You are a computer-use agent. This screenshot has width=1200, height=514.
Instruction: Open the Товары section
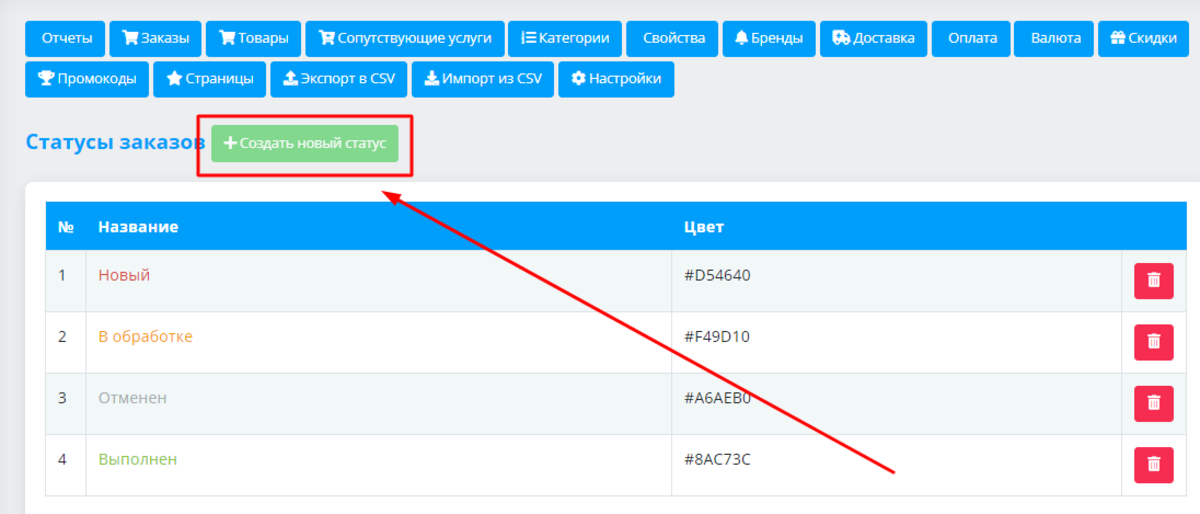[x=253, y=39]
